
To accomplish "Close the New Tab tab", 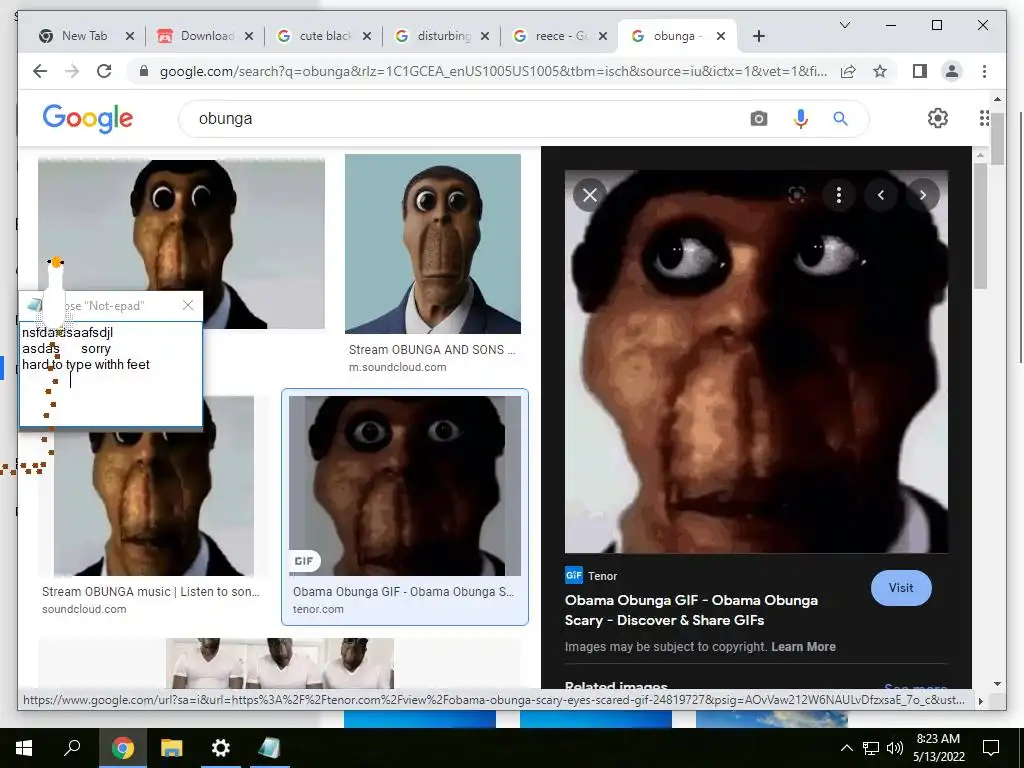I will 130,36.
